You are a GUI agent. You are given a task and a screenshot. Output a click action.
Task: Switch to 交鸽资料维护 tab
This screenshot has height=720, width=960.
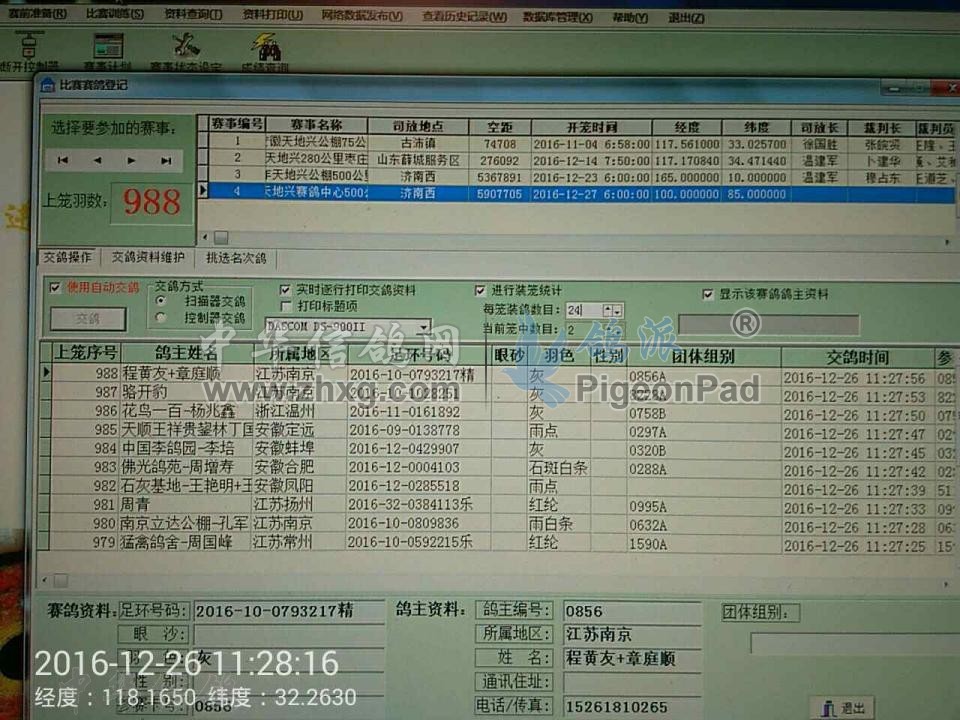click(148, 258)
